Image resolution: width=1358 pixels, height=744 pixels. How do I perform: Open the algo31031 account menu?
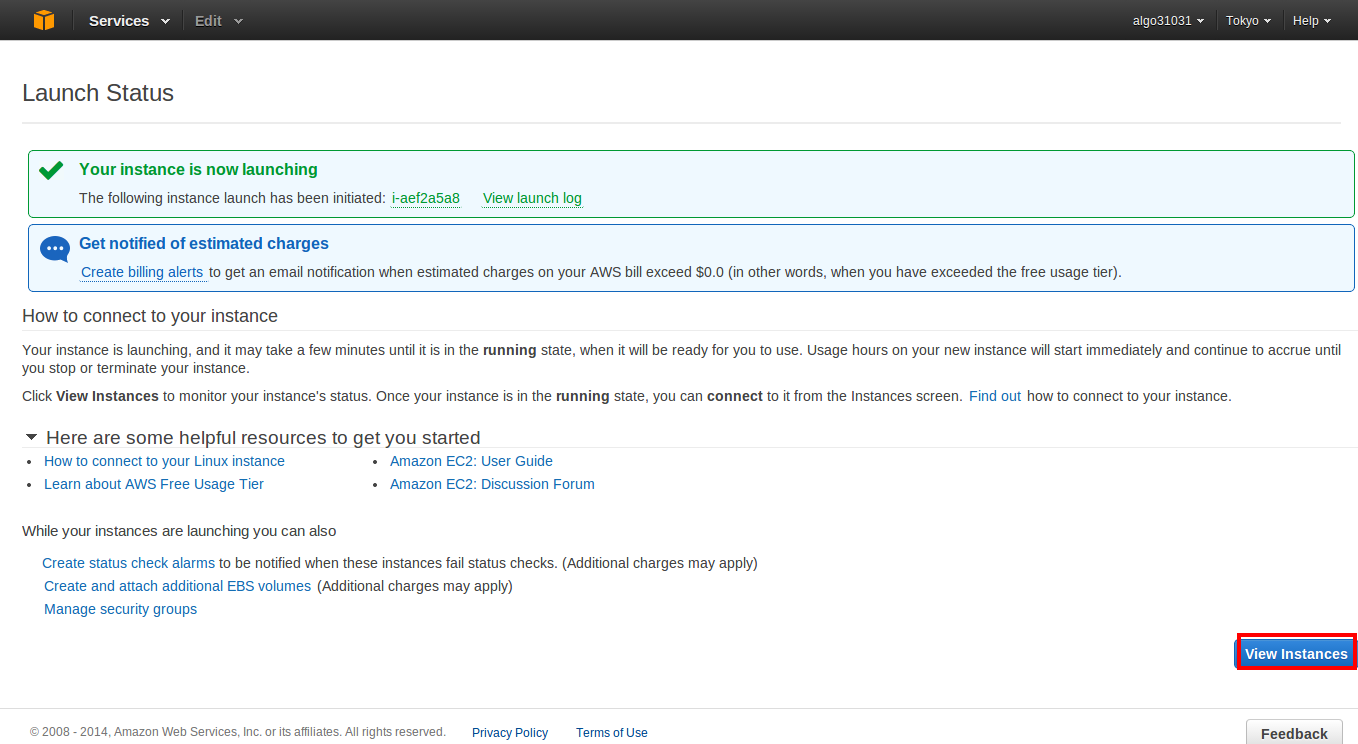click(x=1168, y=21)
